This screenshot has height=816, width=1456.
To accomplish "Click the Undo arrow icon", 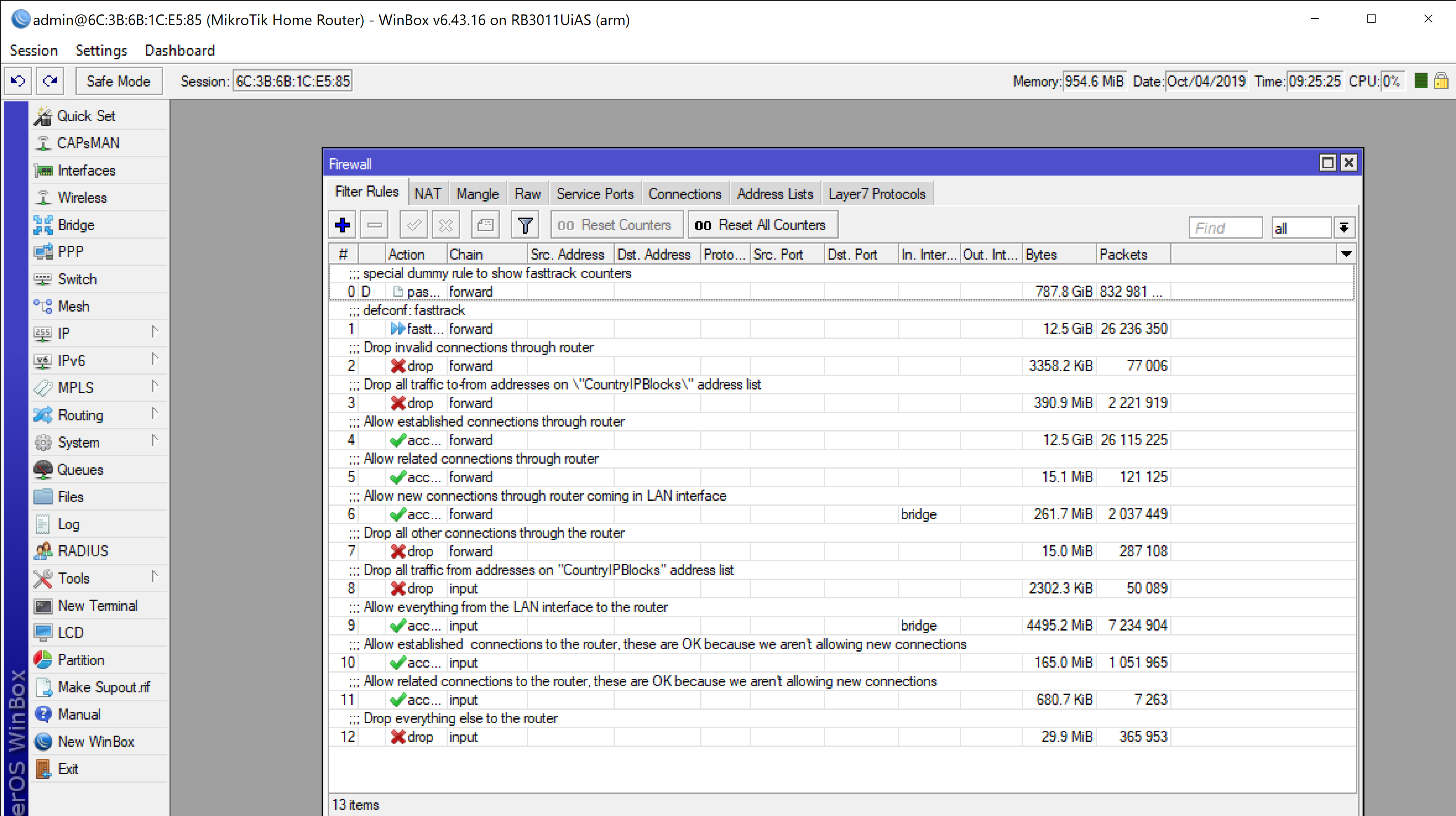I will click(x=18, y=81).
